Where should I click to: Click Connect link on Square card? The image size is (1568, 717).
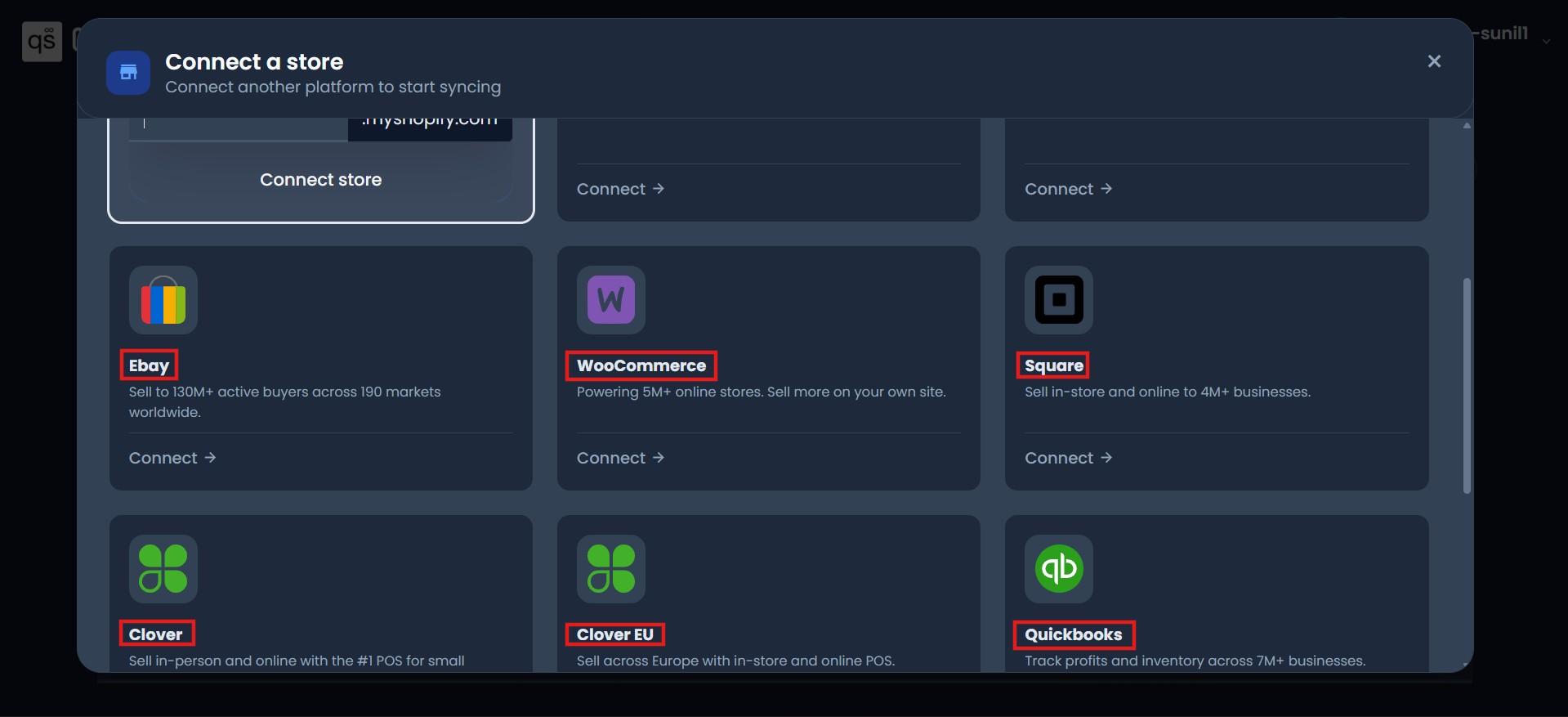click(x=1068, y=458)
